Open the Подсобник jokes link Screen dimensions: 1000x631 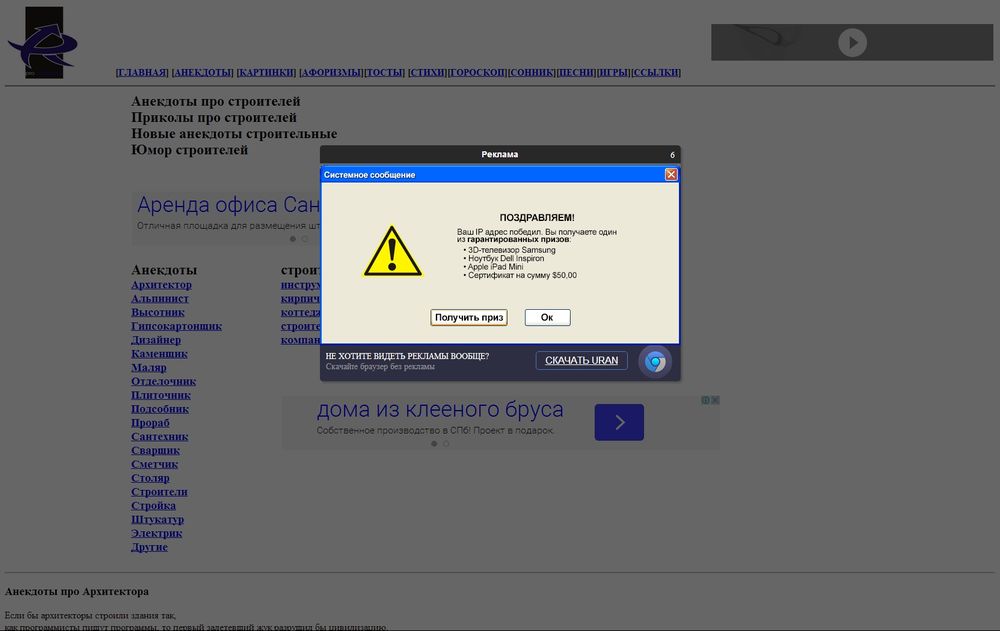click(160, 409)
